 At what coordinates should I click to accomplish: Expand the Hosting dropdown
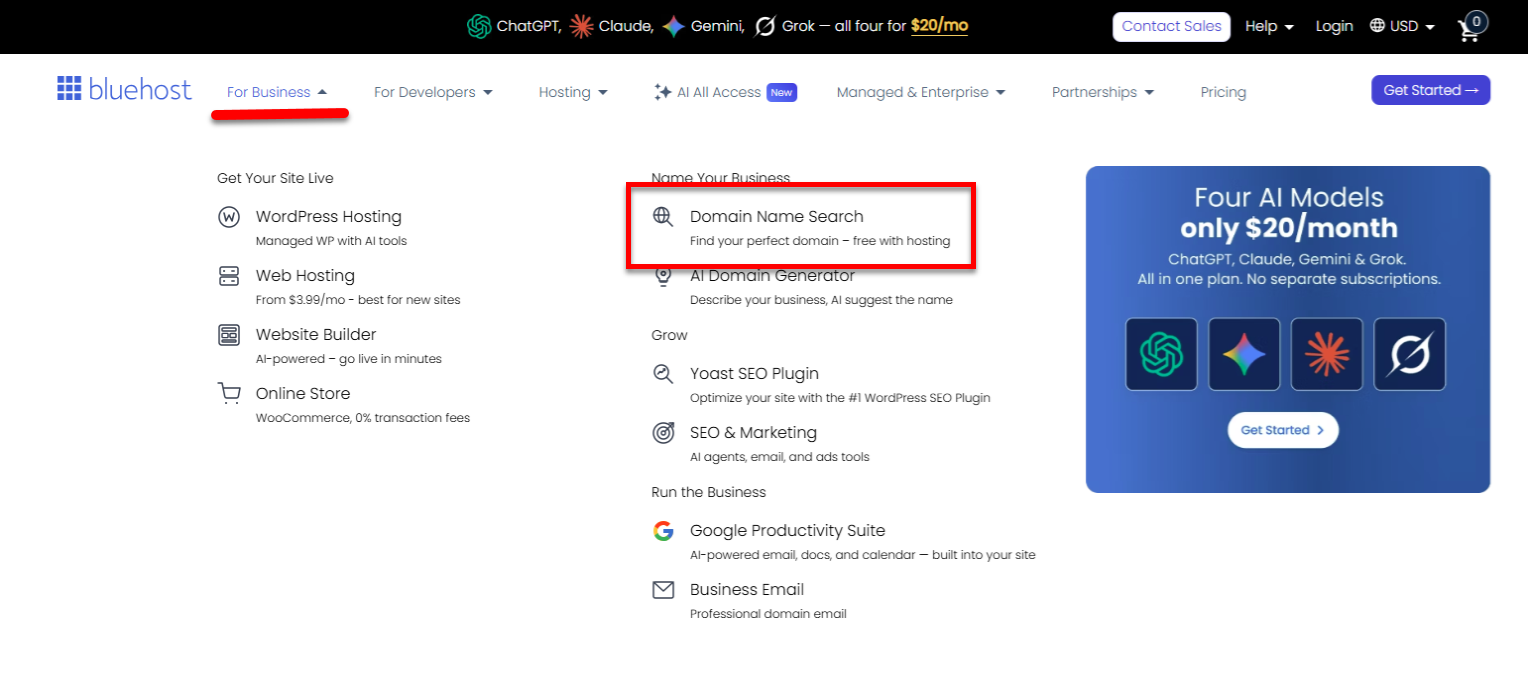click(x=573, y=92)
